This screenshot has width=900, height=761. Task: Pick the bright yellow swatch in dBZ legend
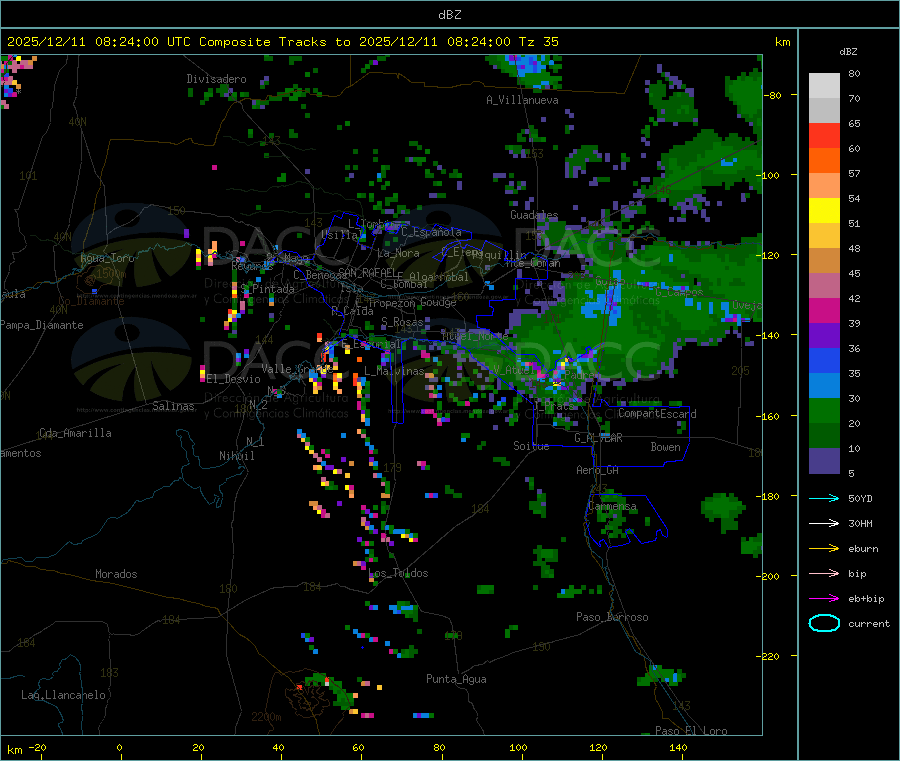[x=824, y=211]
